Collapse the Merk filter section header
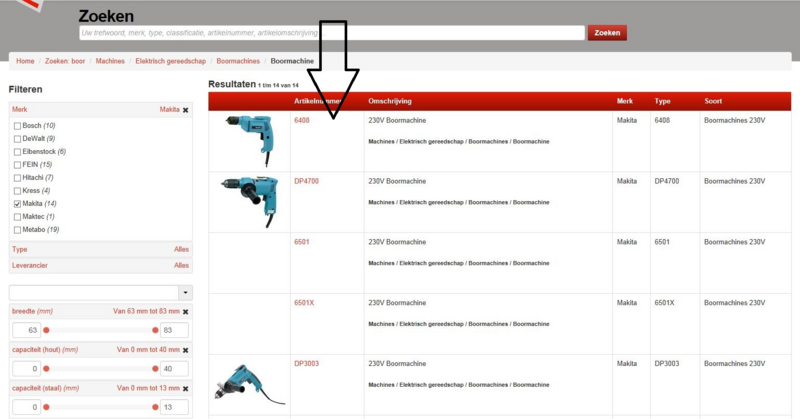800x419 pixels. pos(101,110)
